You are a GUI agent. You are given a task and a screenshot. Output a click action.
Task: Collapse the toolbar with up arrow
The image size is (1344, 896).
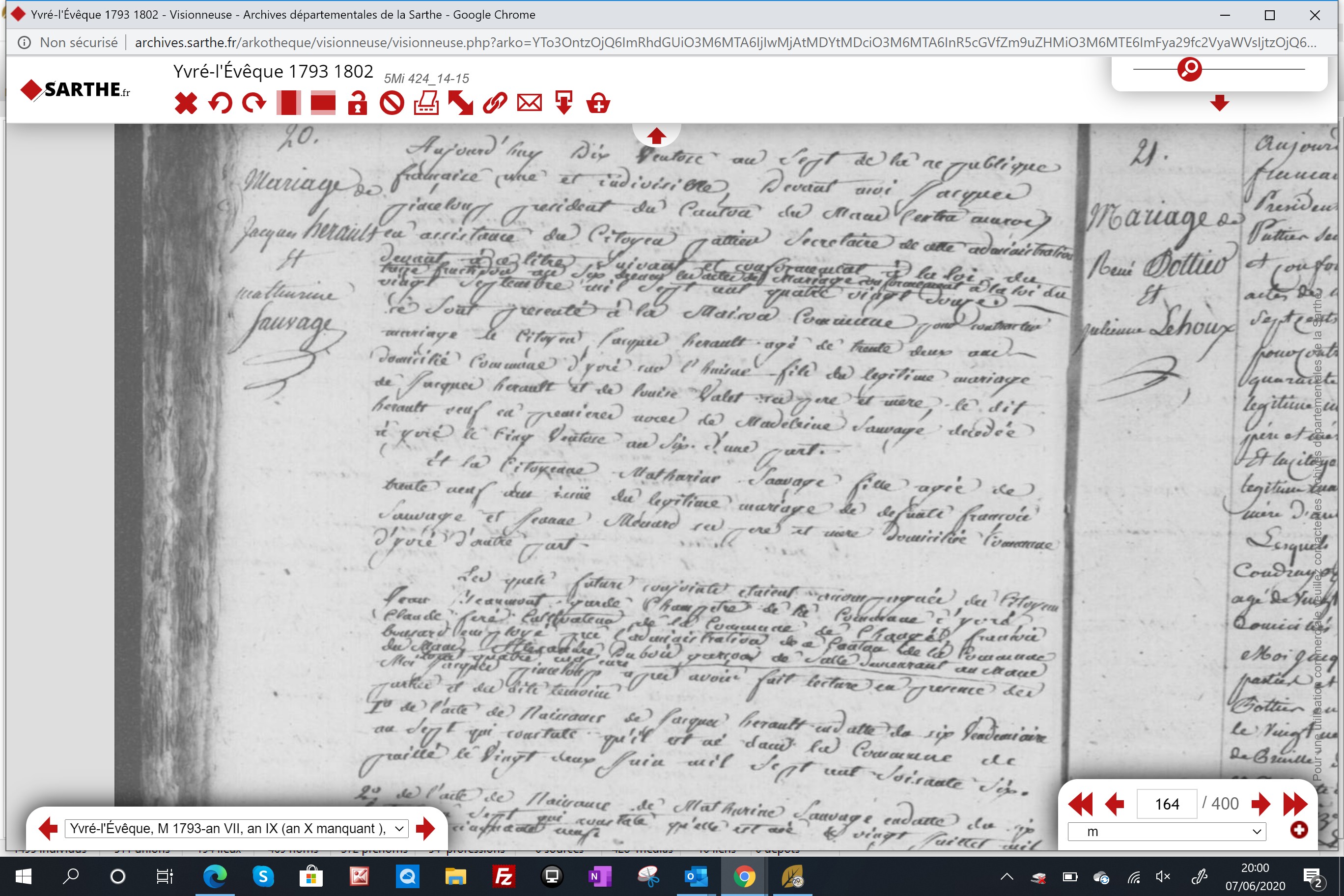(656, 136)
